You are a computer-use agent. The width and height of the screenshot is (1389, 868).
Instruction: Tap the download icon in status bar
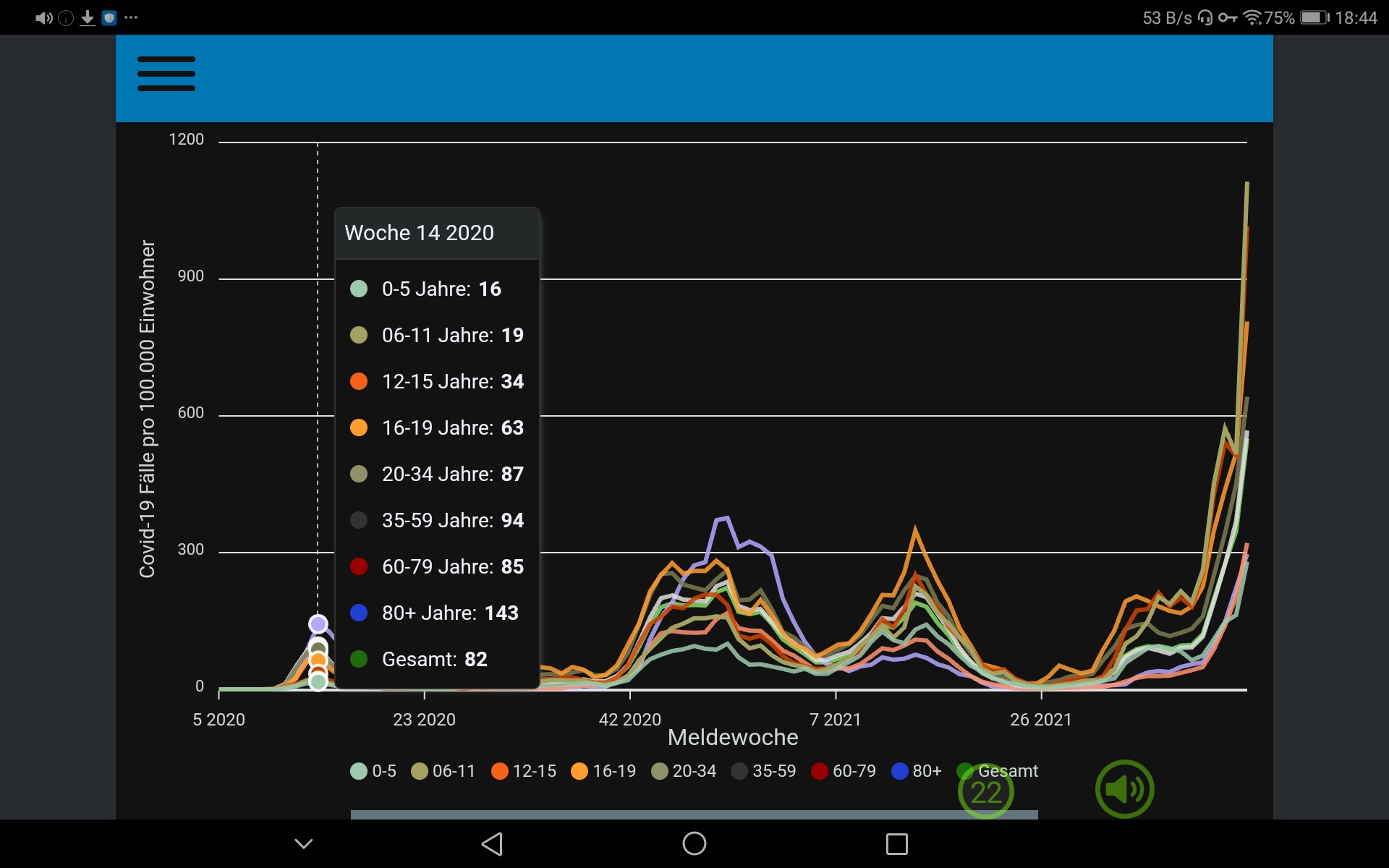point(88,18)
